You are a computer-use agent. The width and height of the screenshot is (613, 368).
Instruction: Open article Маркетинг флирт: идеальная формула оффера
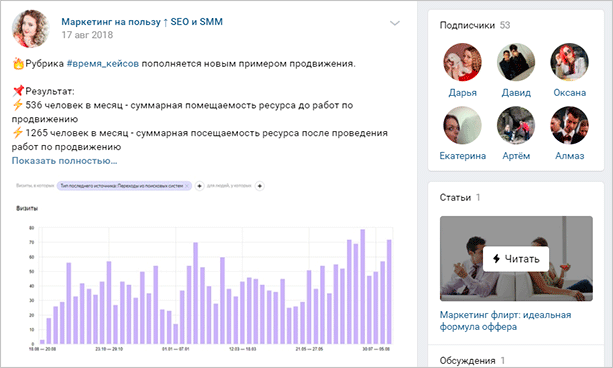[x=505, y=321]
